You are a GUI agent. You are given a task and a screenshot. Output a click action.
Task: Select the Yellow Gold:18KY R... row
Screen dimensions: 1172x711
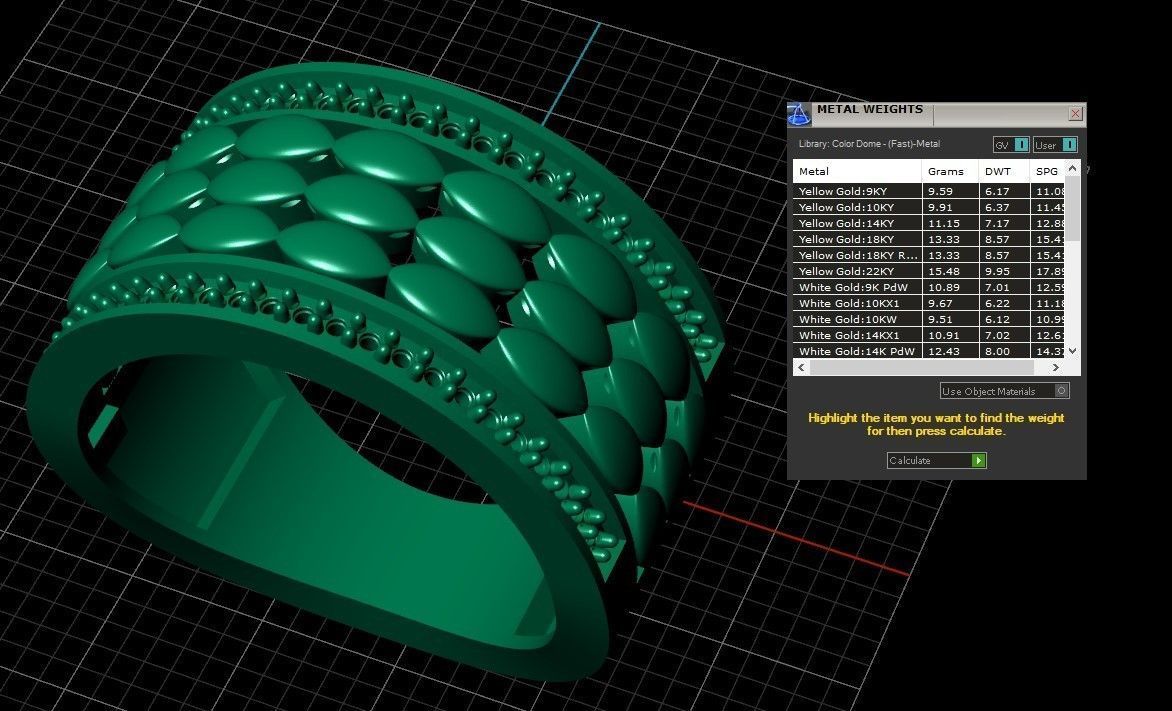(x=929, y=255)
